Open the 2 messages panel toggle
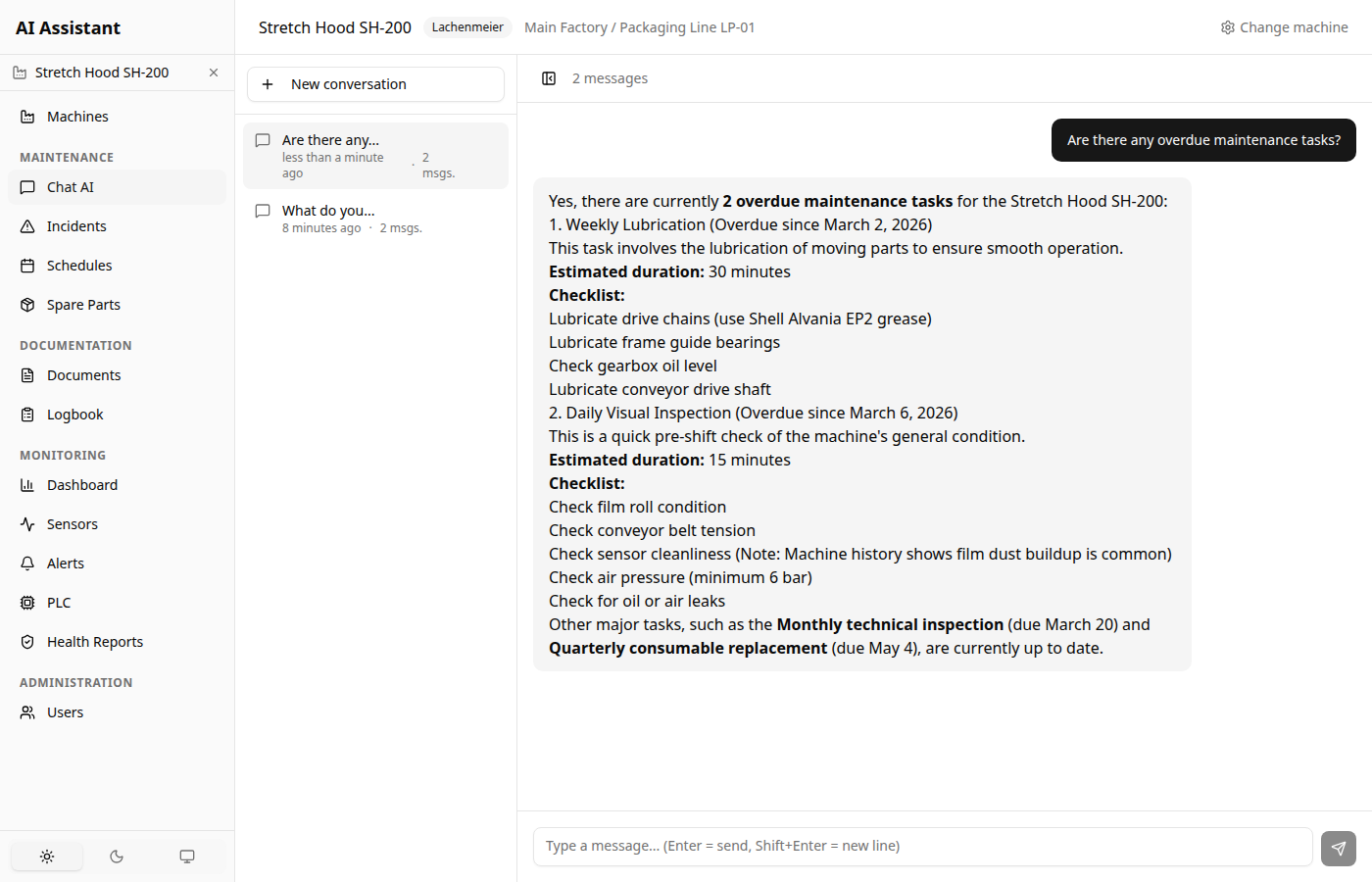 coord(549,77)
